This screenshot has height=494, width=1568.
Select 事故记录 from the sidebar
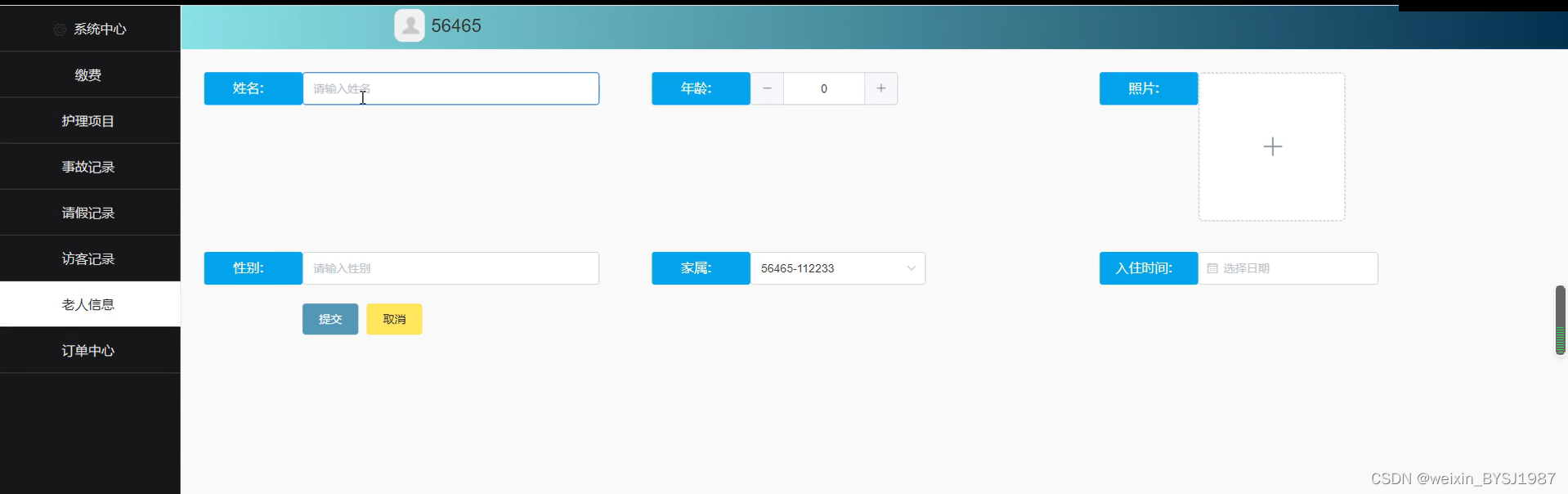click(x=90, y=167)
